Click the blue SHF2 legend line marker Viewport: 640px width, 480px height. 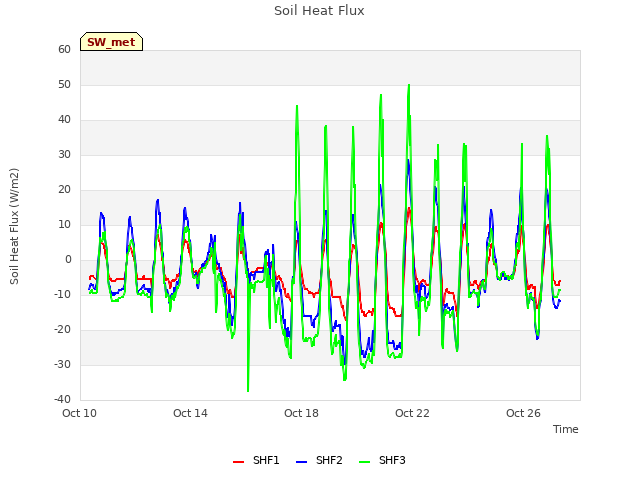point(301,462)
